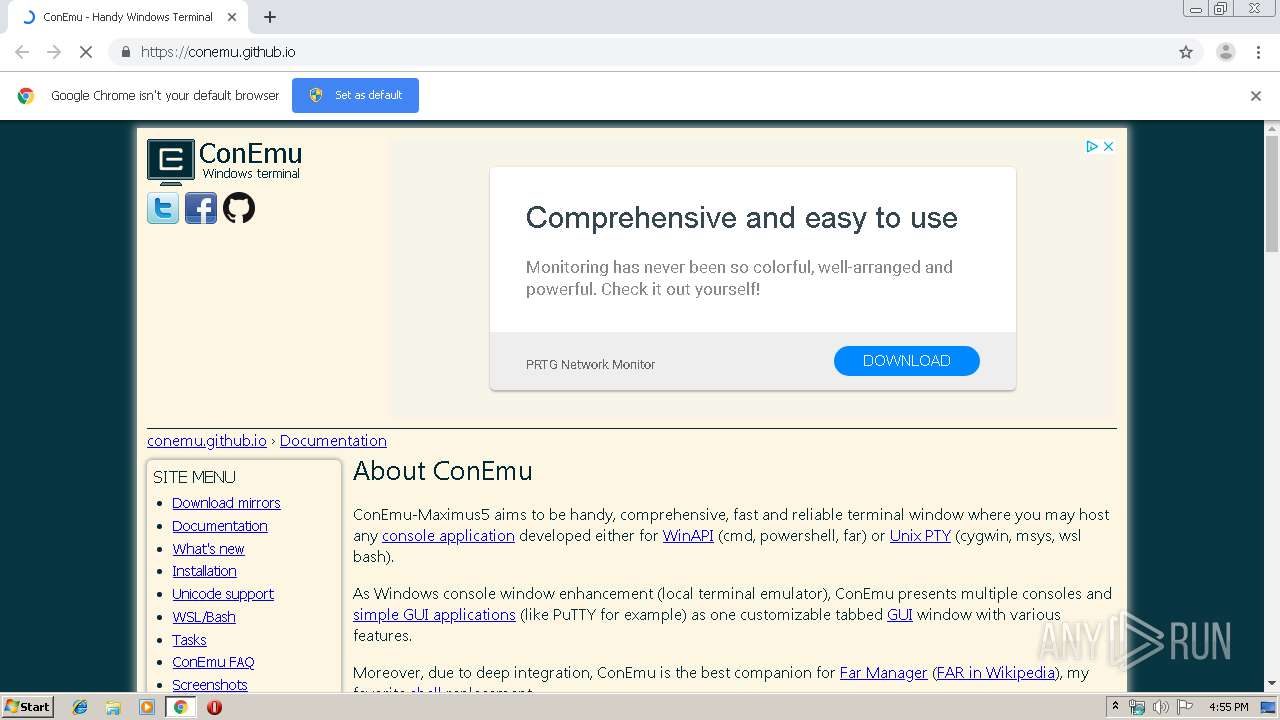Open a new tab with the plus button
Image resolution: width=1280 pixels, height=720 pixels.
pyautogui.click(x=270, y=17)
